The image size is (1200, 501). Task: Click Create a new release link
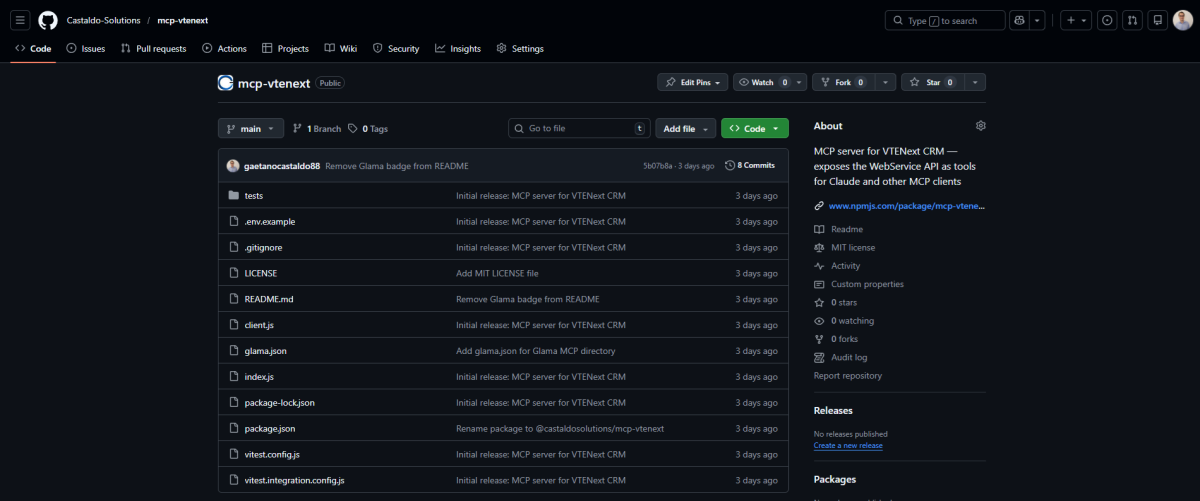point(848,446)
